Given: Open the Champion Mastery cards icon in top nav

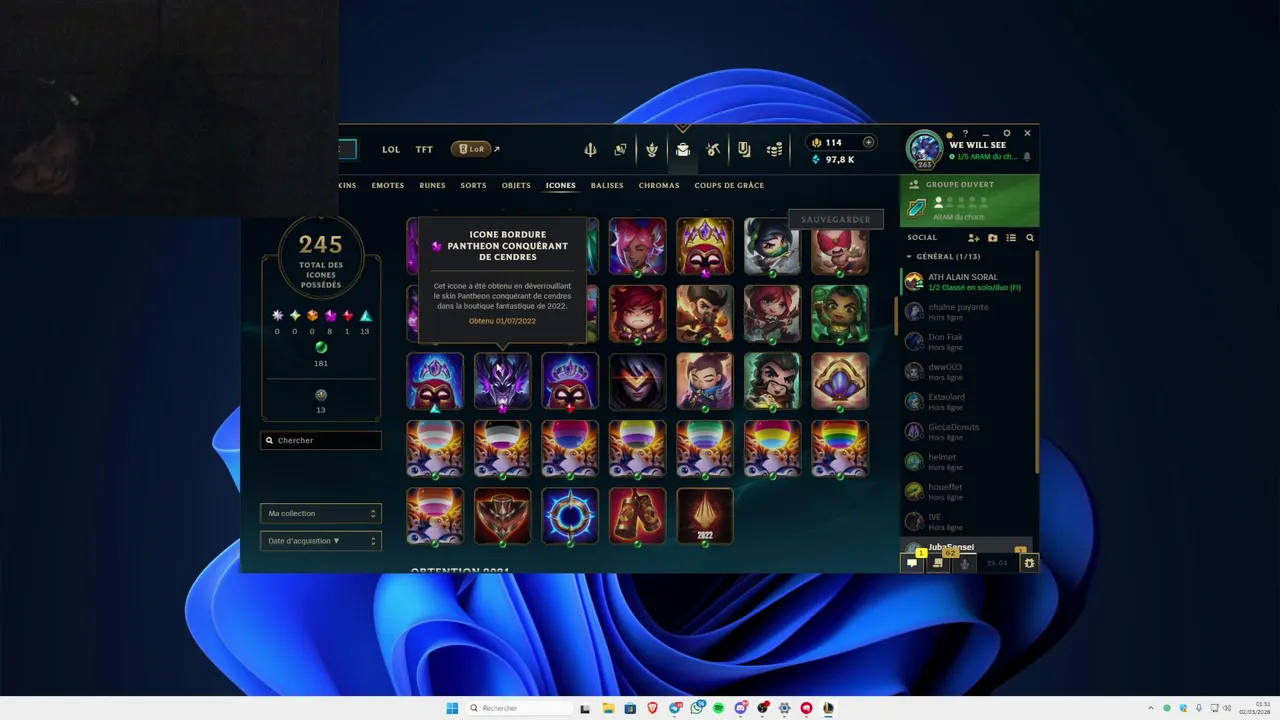Looking at the screenshot, I should pos(620,150).
